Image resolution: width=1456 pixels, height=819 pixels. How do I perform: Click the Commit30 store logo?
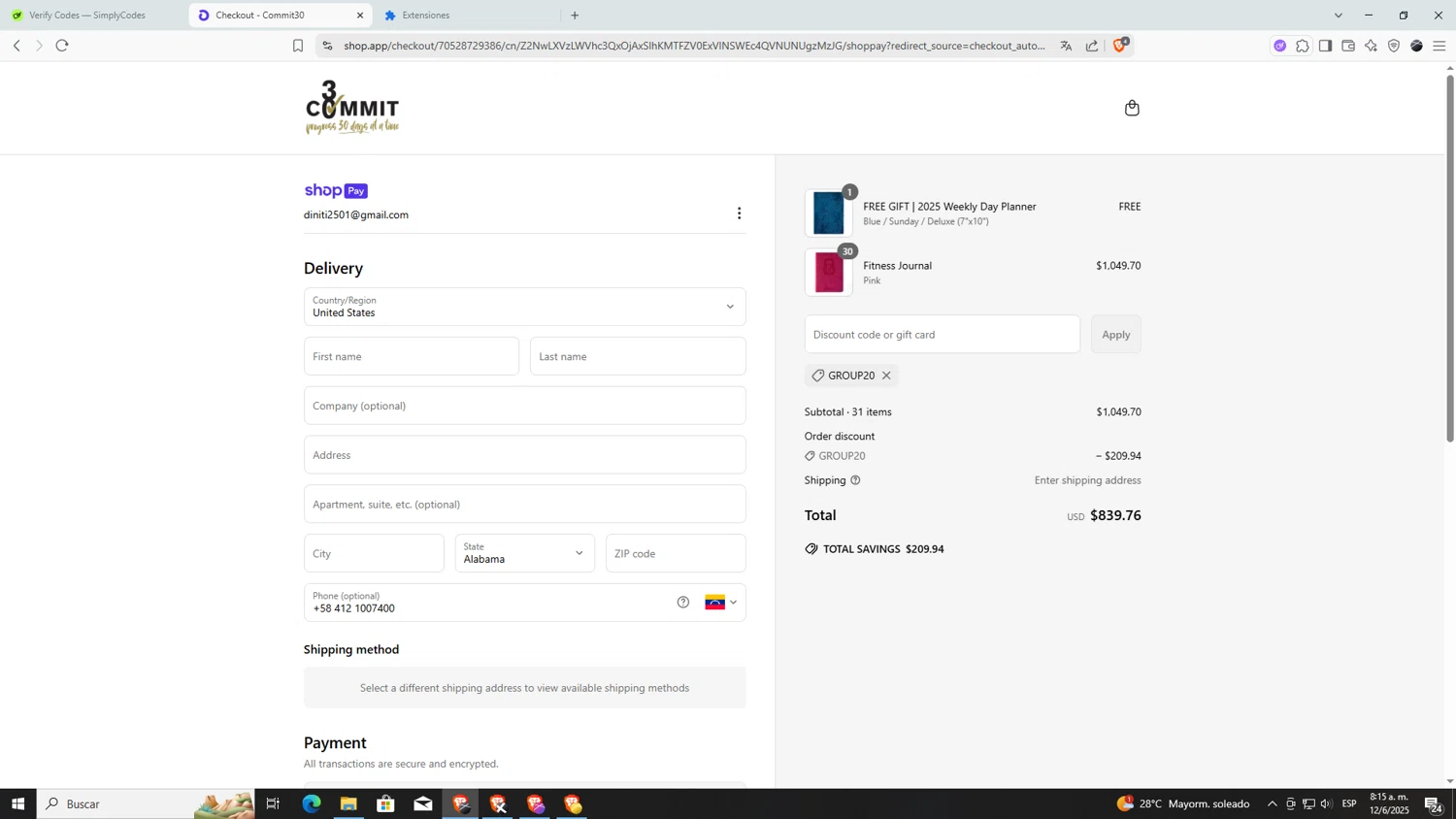[x=352, y=108]
